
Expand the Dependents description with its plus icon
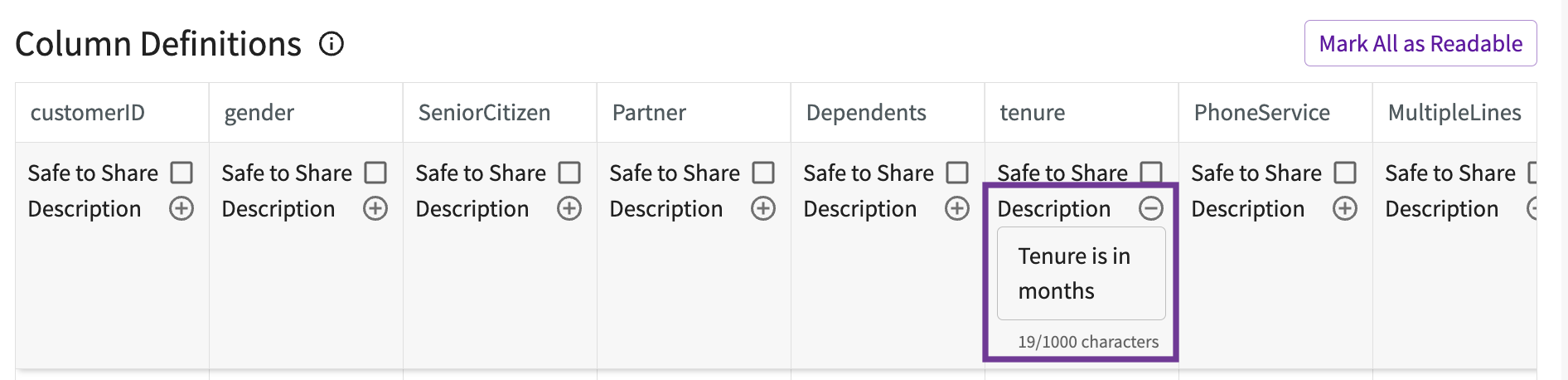tap(957, 208)
